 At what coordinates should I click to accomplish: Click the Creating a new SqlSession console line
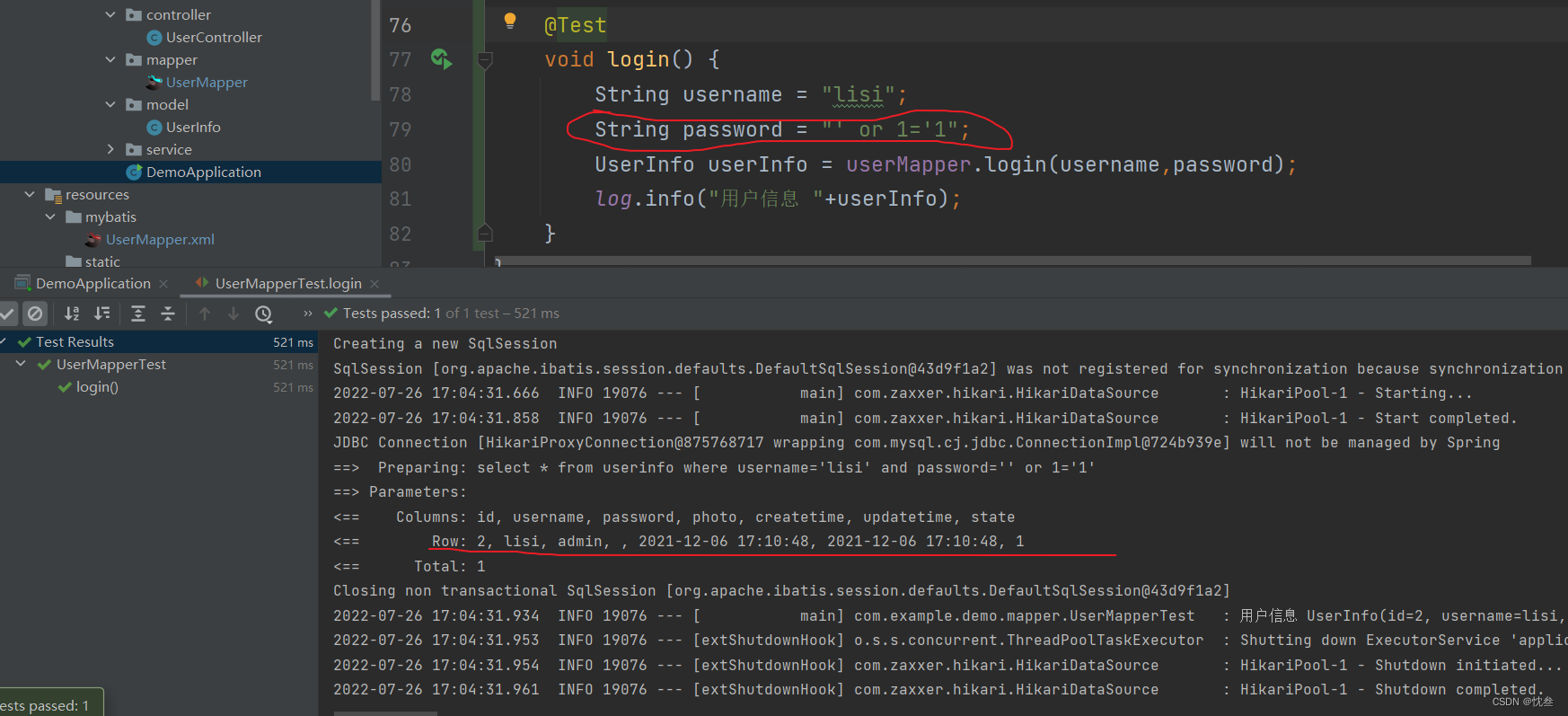click(445, 343)
